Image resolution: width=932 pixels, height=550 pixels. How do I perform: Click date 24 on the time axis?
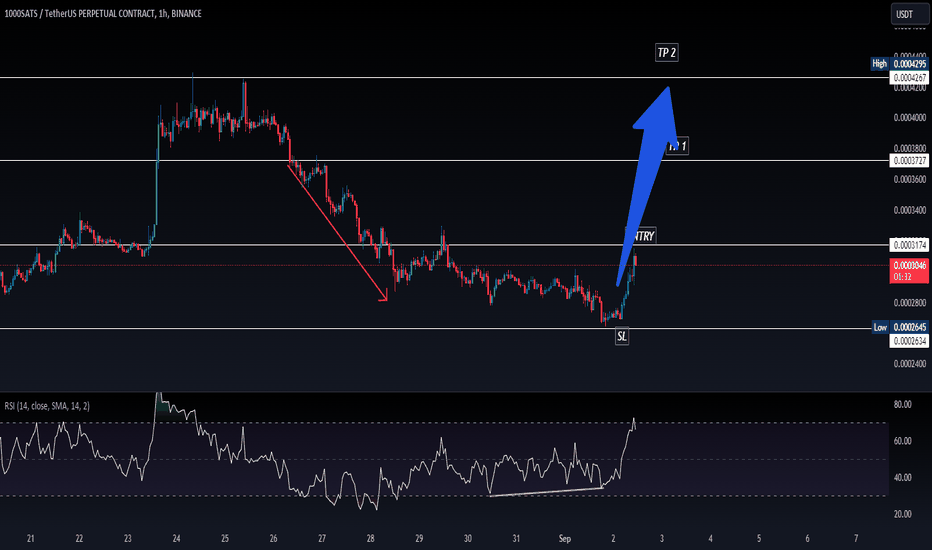tap(177, 539)
